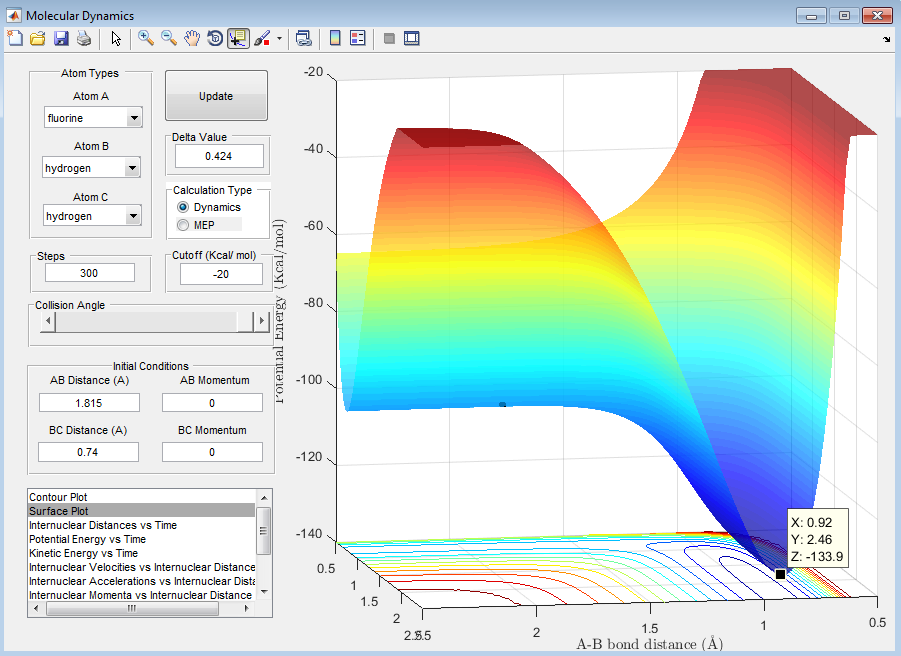
Task: Click the AB Distance input field
Action: tap(89, 402)
